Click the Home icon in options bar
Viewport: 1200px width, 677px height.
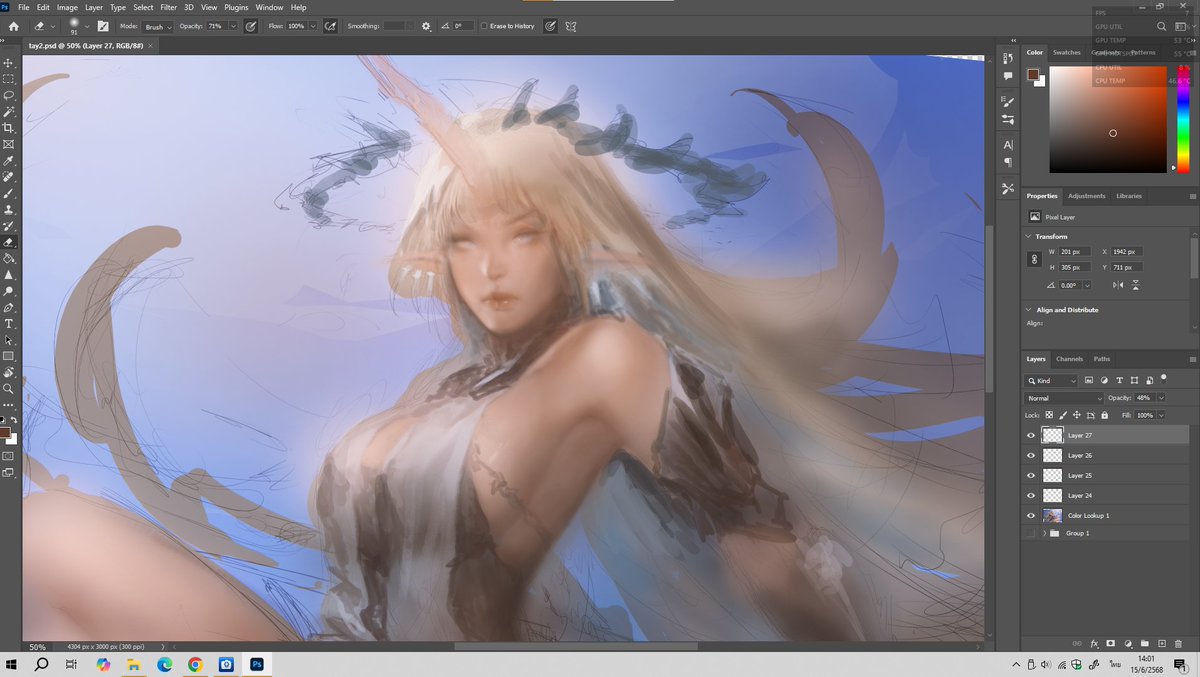pyautogui.click(x=13, y=26)
